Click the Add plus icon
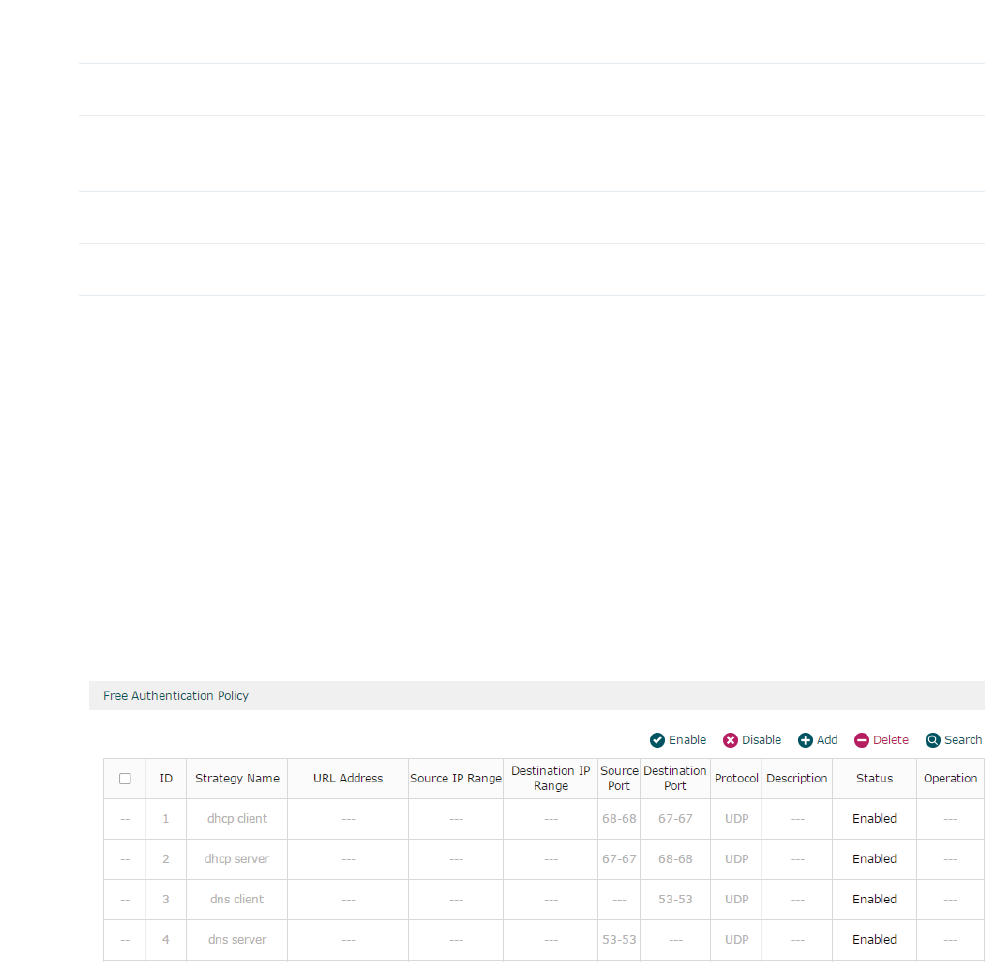 (x=805, y=740)
